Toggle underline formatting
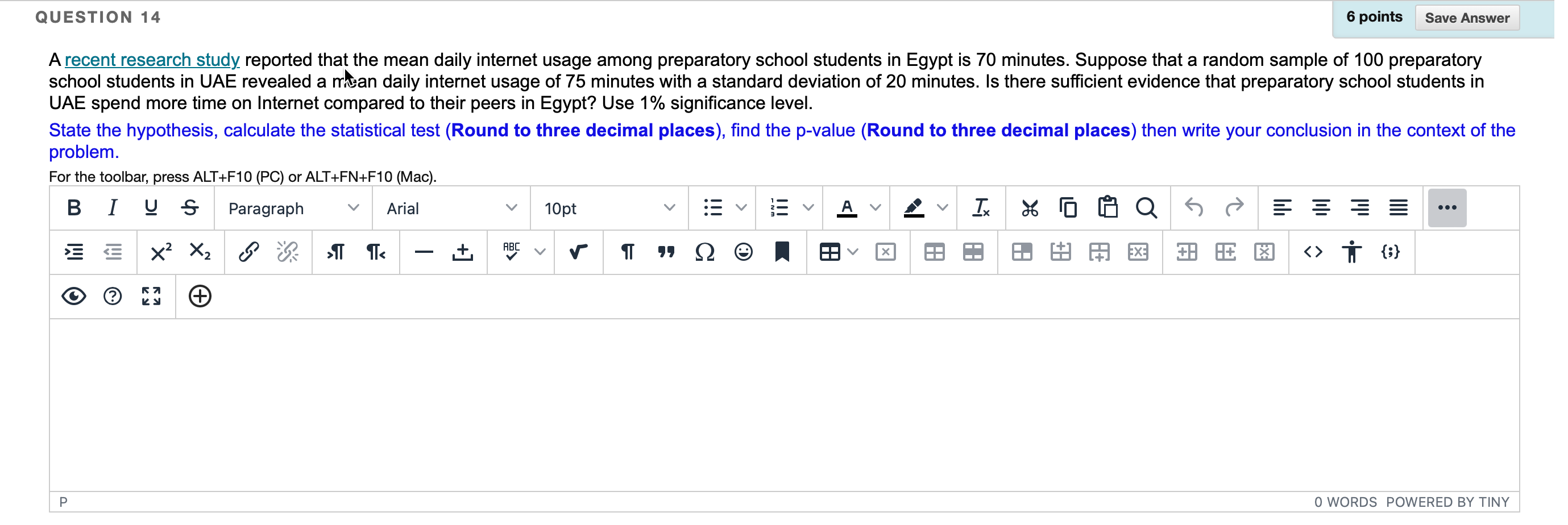Viewport: 1568px width, 525px height. click(151, 208)
